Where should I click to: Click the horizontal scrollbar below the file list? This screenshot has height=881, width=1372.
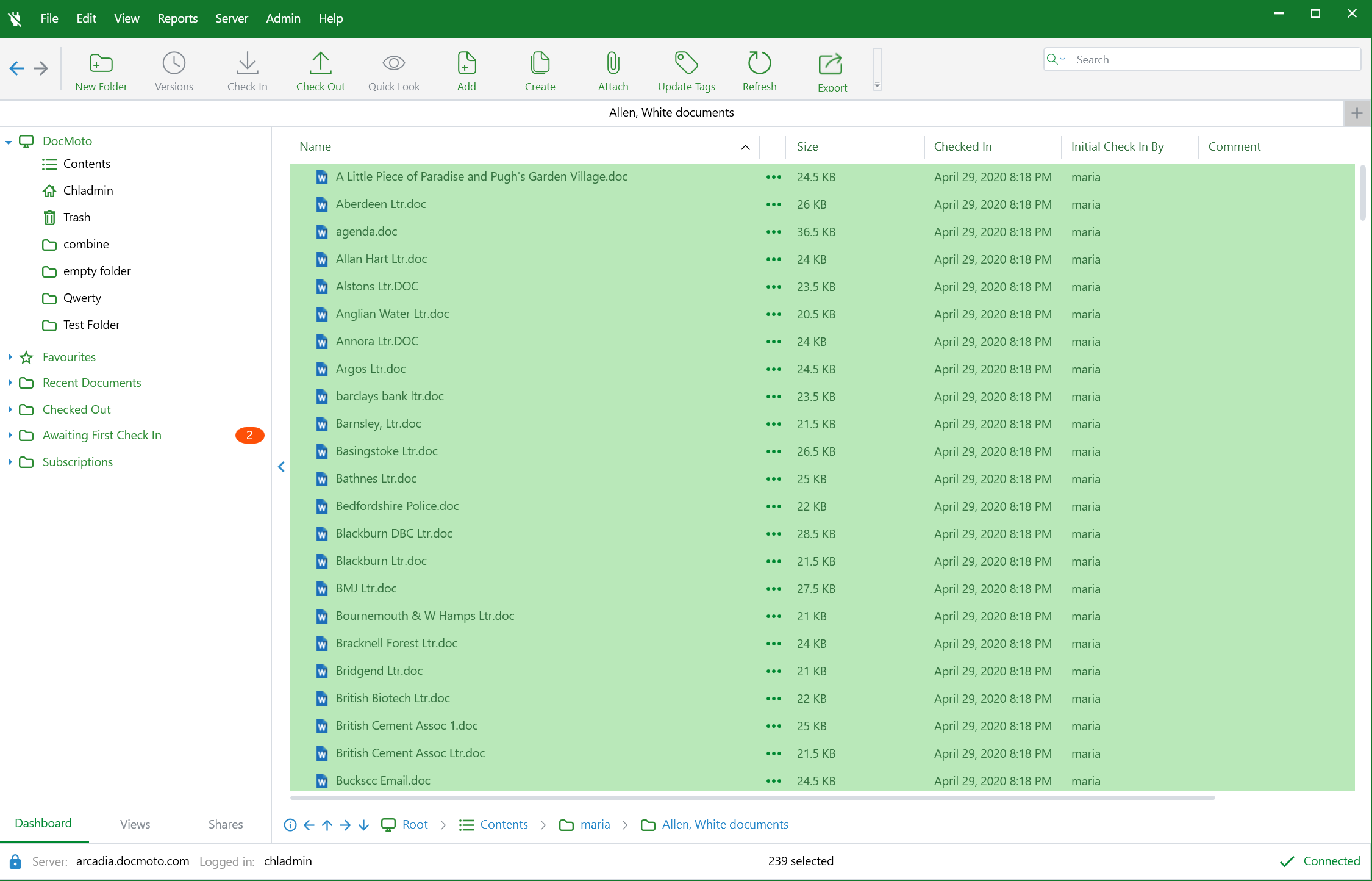752,797
